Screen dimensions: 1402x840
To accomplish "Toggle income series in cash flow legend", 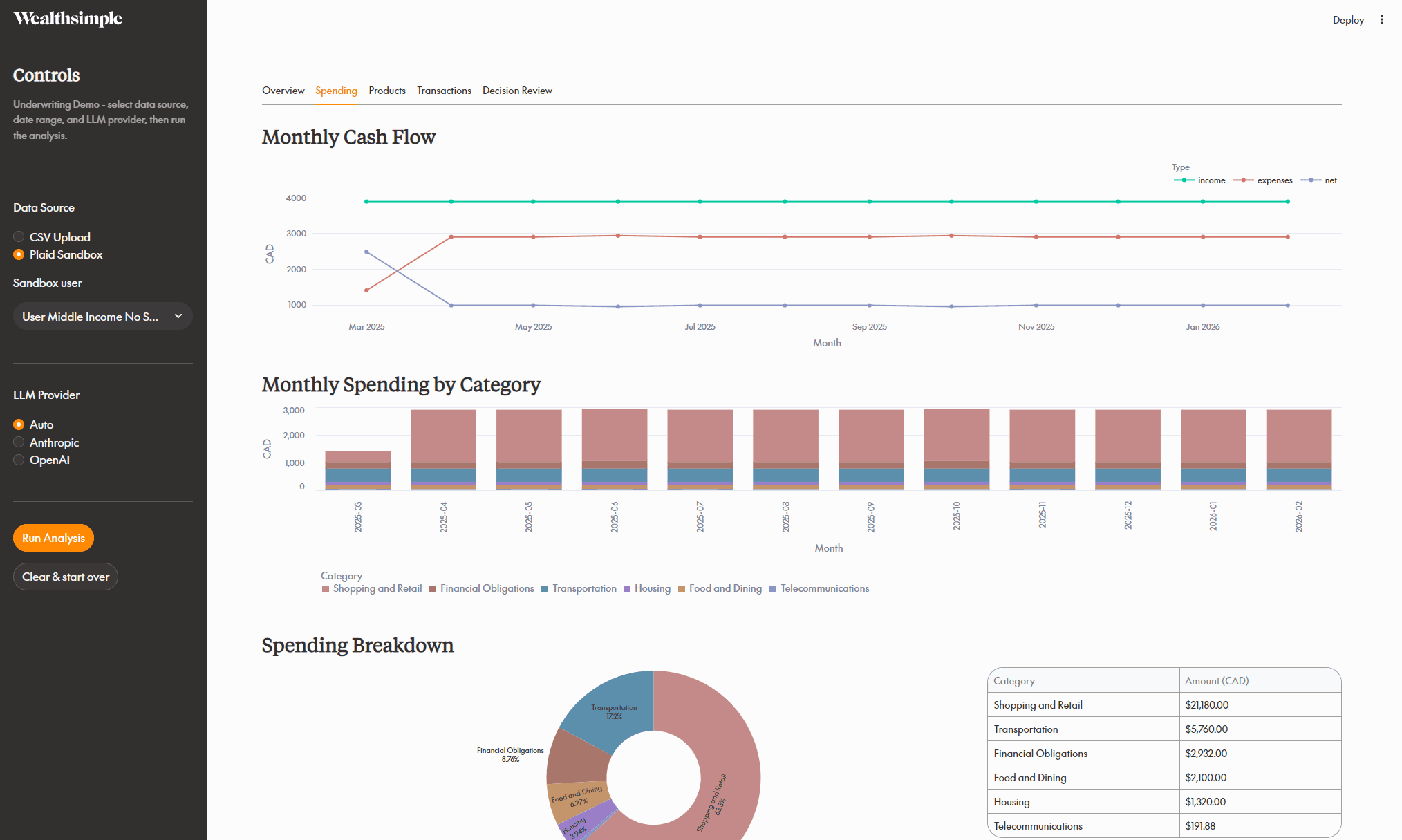I will [x=1199, y=180].
